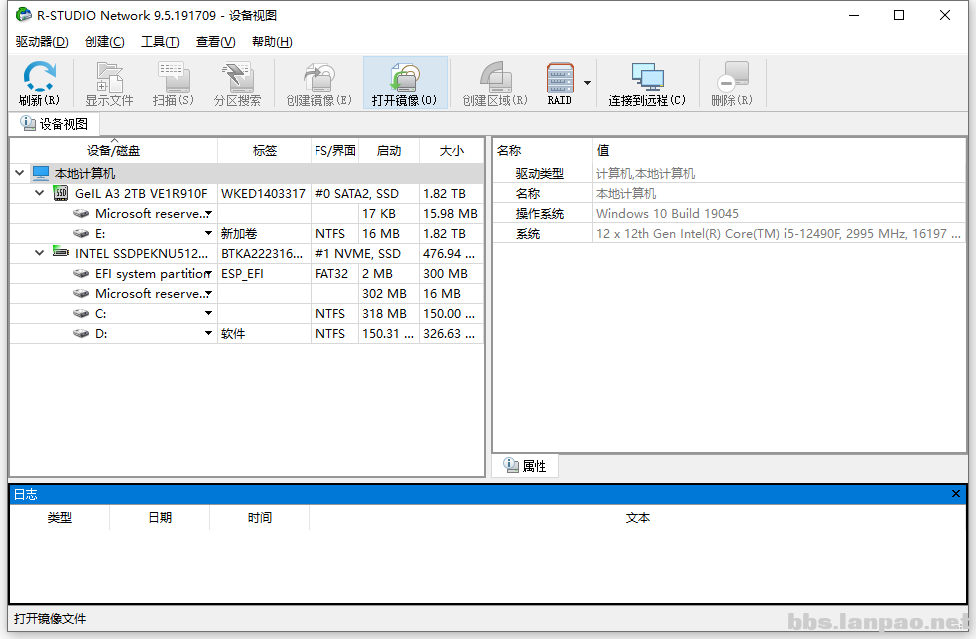Viewport: 976px width, 639px height.
Task: Open the dropdown arrow next to RAID
Action: (587, 83)
